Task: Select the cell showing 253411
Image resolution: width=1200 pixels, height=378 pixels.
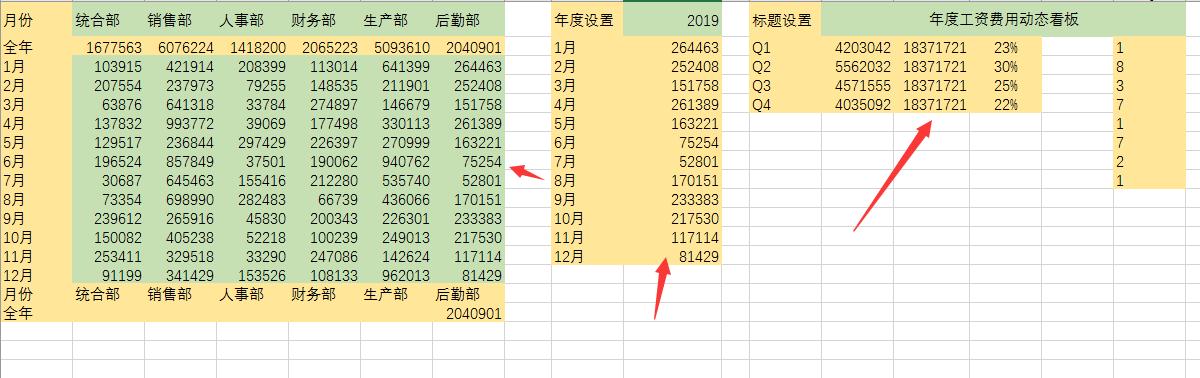Action: pos(109,256)
